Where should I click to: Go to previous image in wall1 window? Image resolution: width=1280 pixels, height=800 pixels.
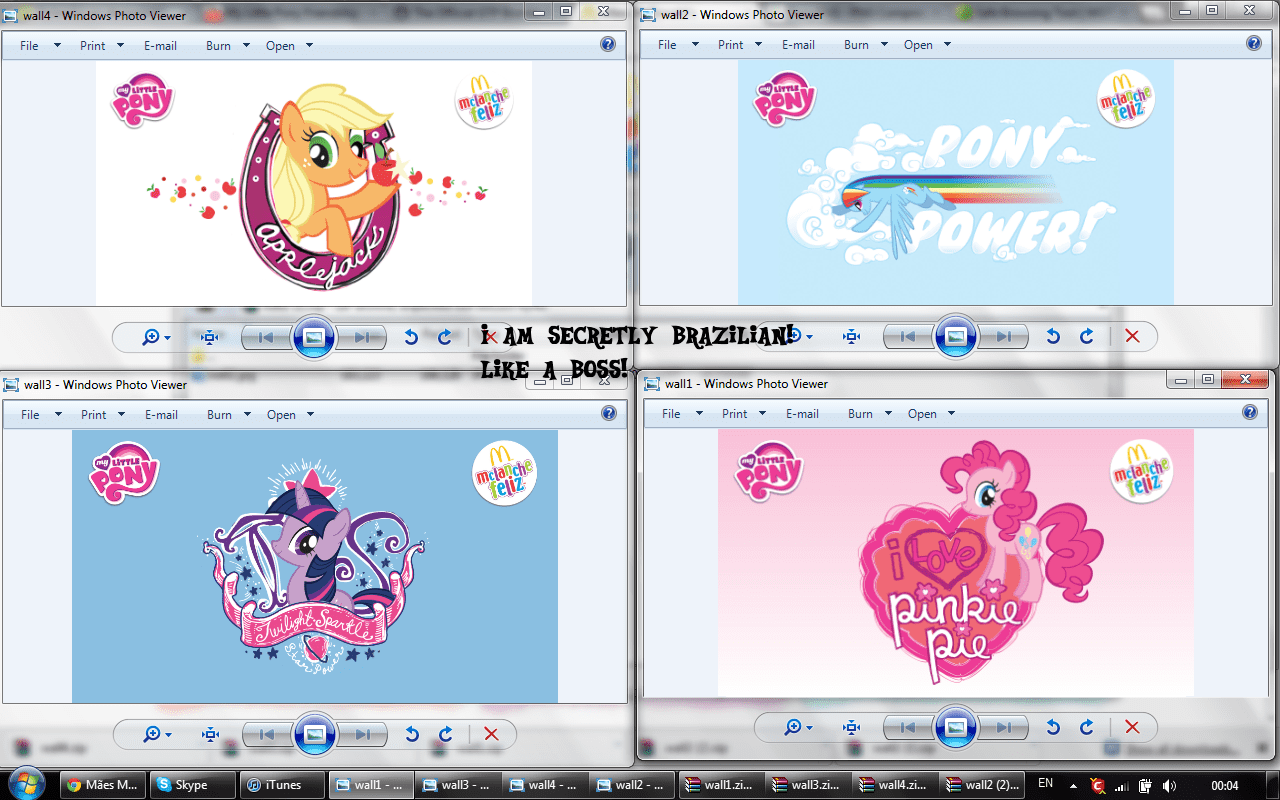tap(908, 727)
